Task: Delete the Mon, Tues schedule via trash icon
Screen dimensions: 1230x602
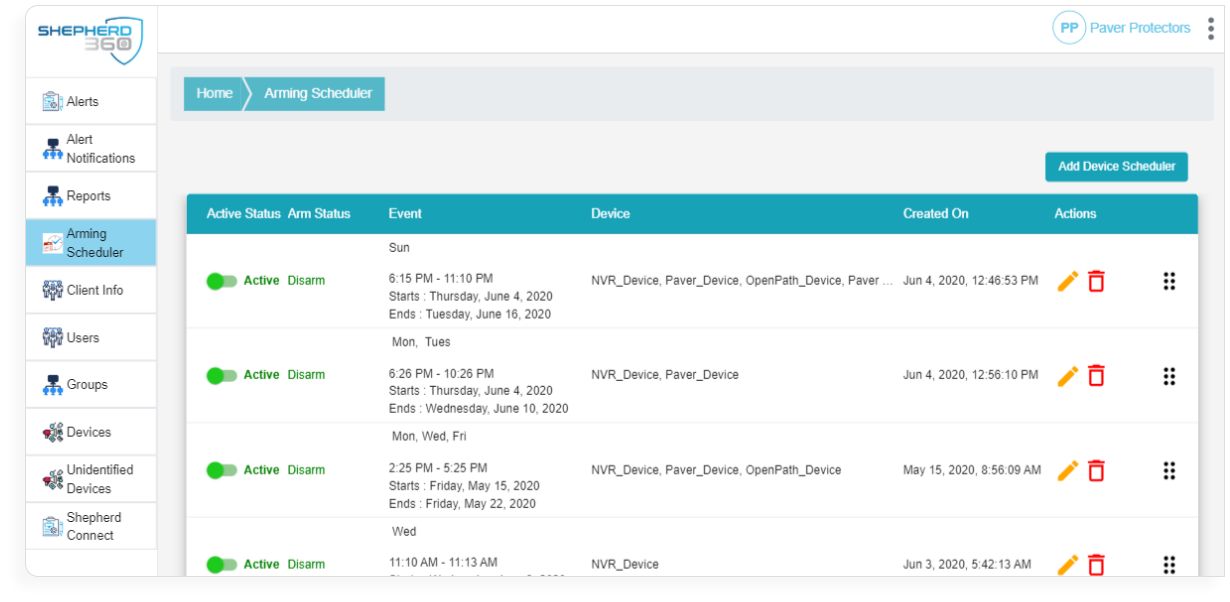Action: point(1097,375)
